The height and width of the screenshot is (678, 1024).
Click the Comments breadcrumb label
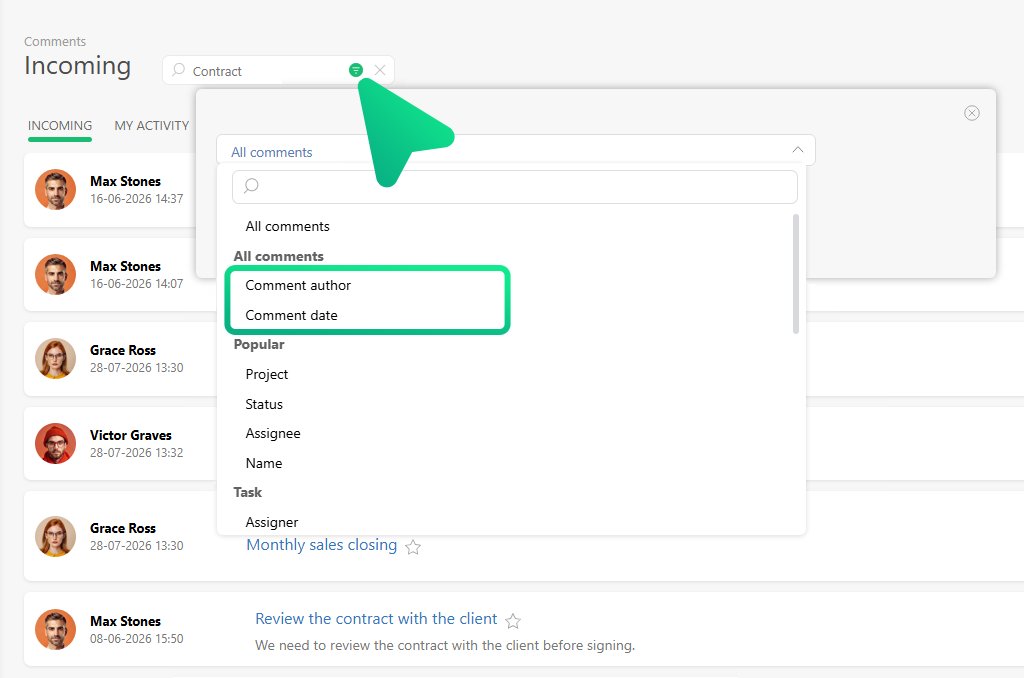tap(55, 41)
